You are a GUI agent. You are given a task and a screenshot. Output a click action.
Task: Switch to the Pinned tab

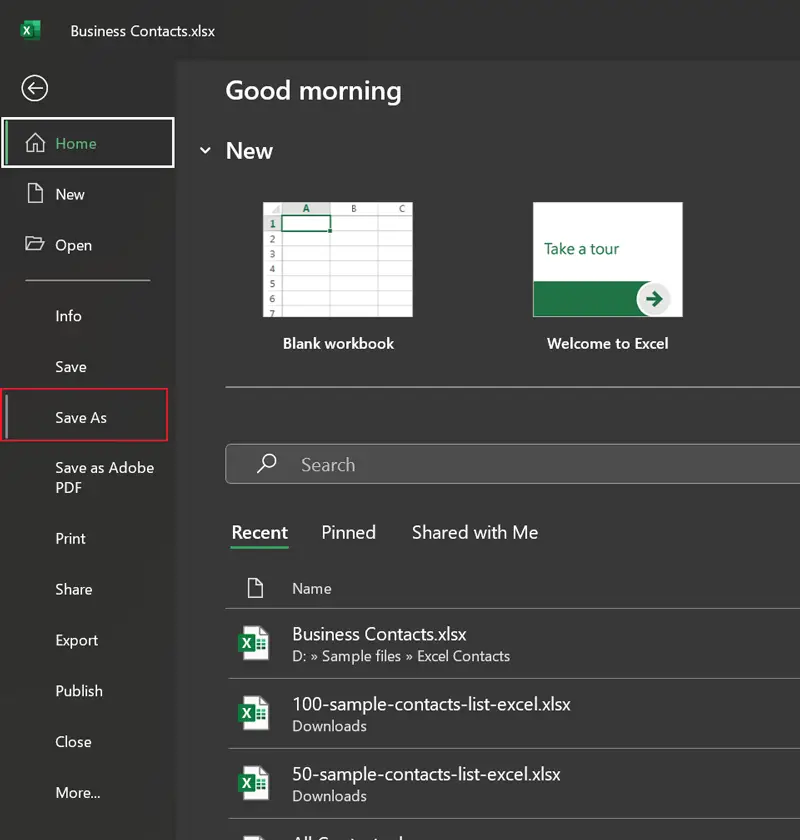tap(348, 533)
